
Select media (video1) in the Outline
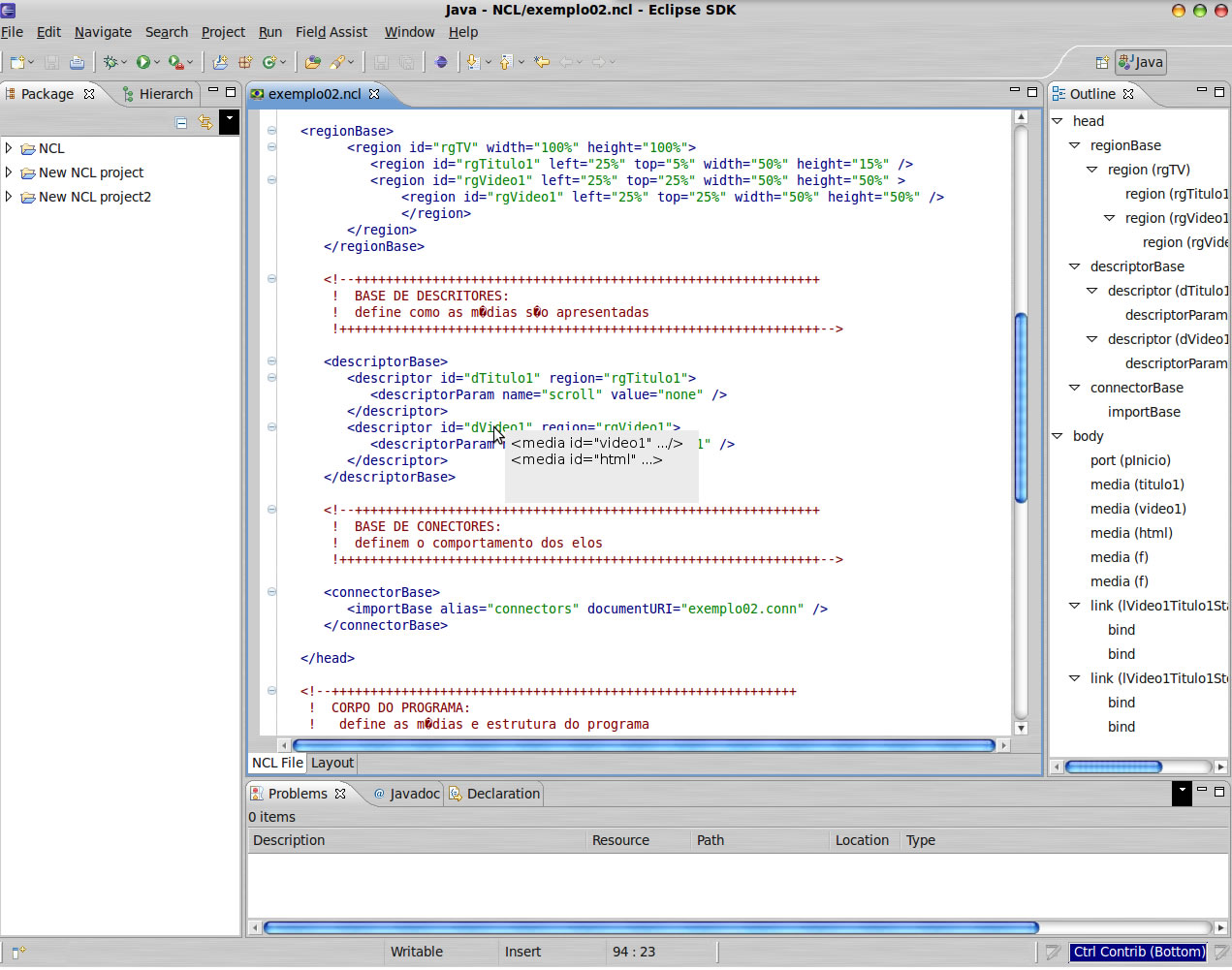(1137, 509)
